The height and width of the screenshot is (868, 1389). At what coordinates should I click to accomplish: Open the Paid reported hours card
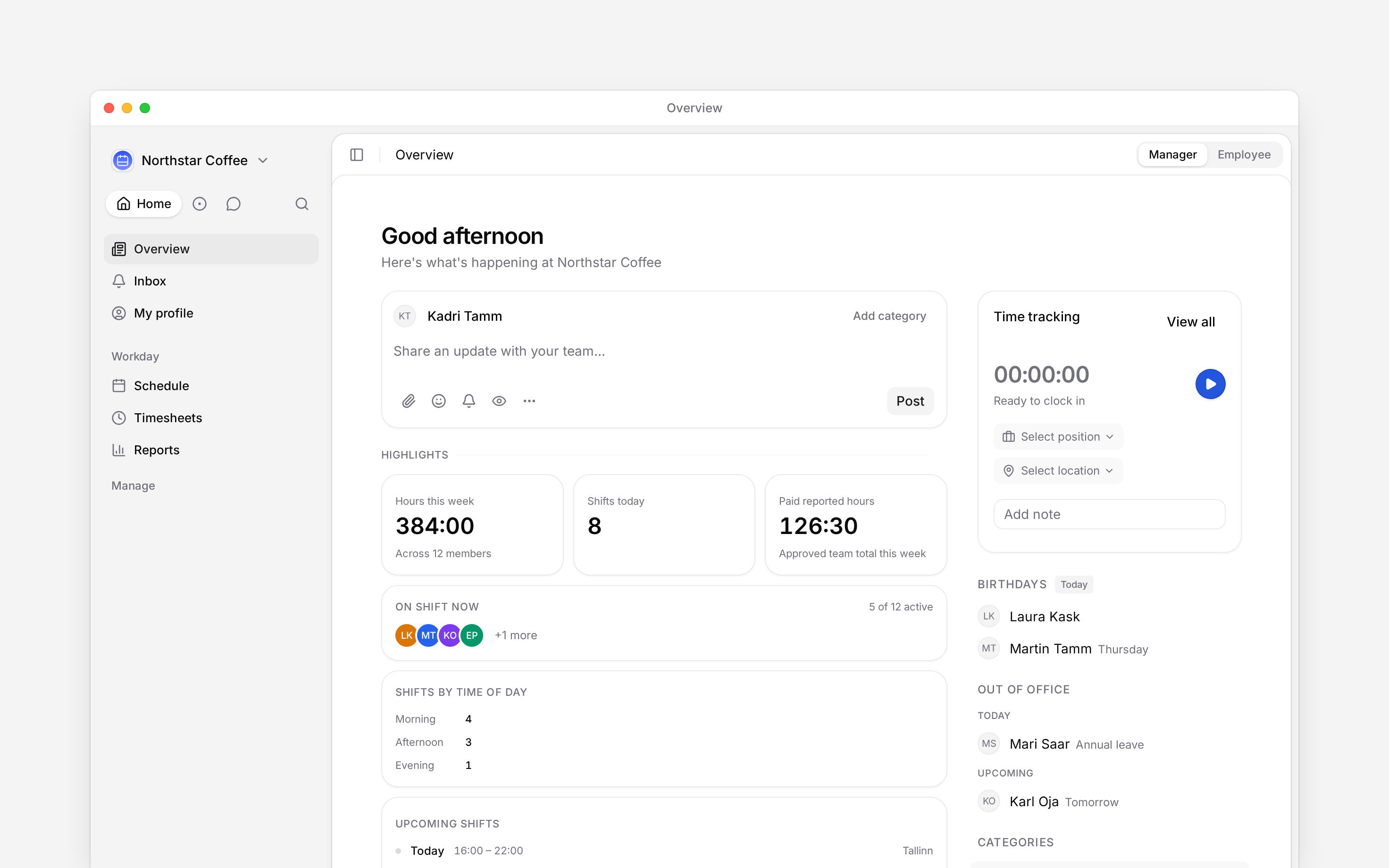point(856,525)
